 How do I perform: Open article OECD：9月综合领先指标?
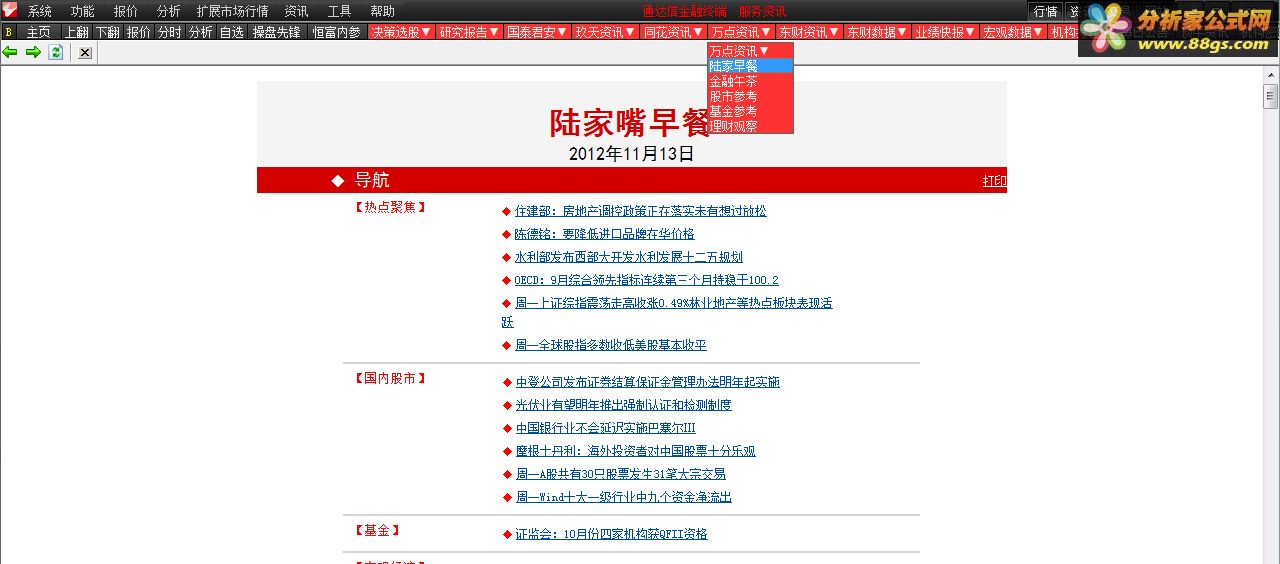(x=646, y=280)
